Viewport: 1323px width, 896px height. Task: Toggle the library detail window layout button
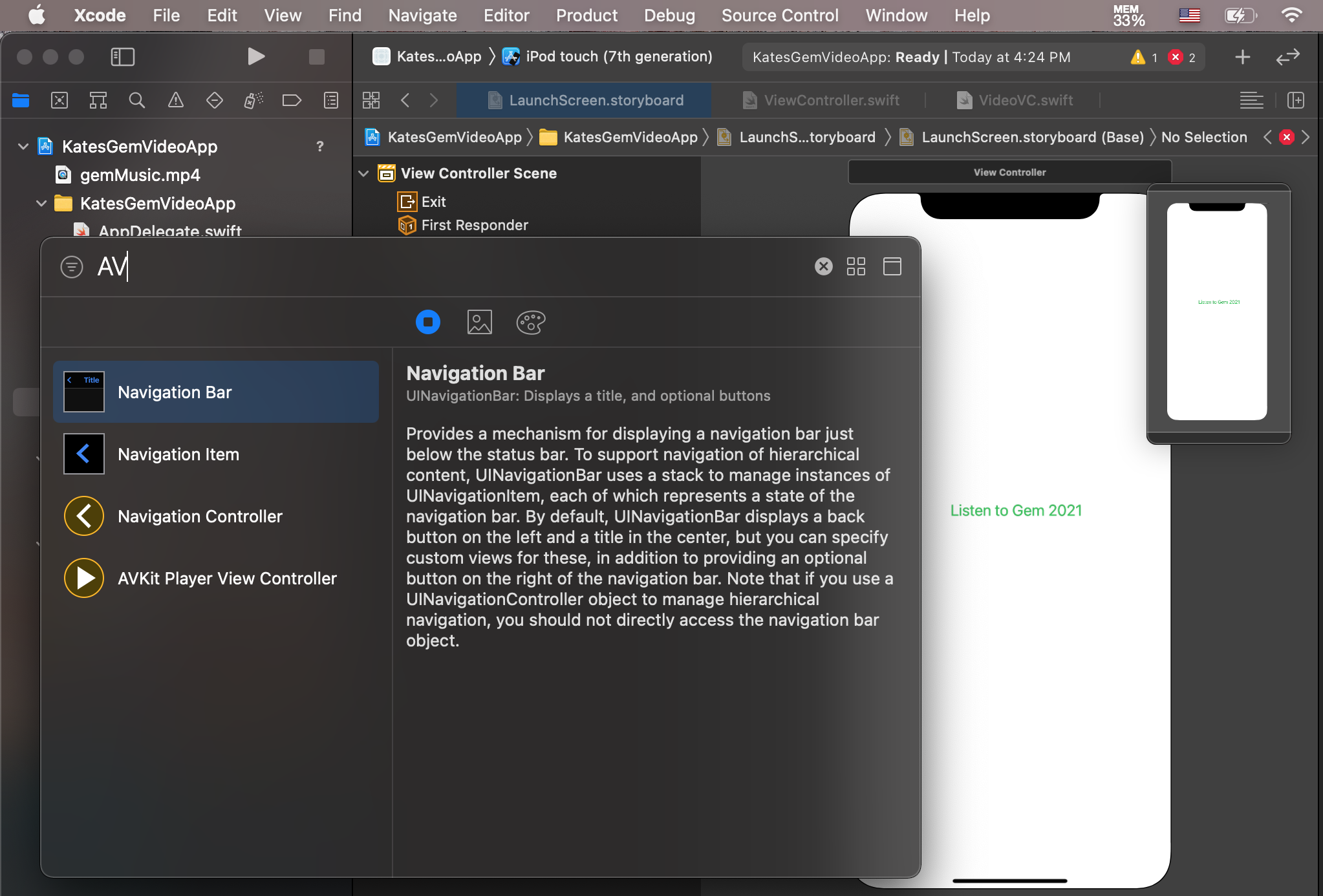coord(892,266)
